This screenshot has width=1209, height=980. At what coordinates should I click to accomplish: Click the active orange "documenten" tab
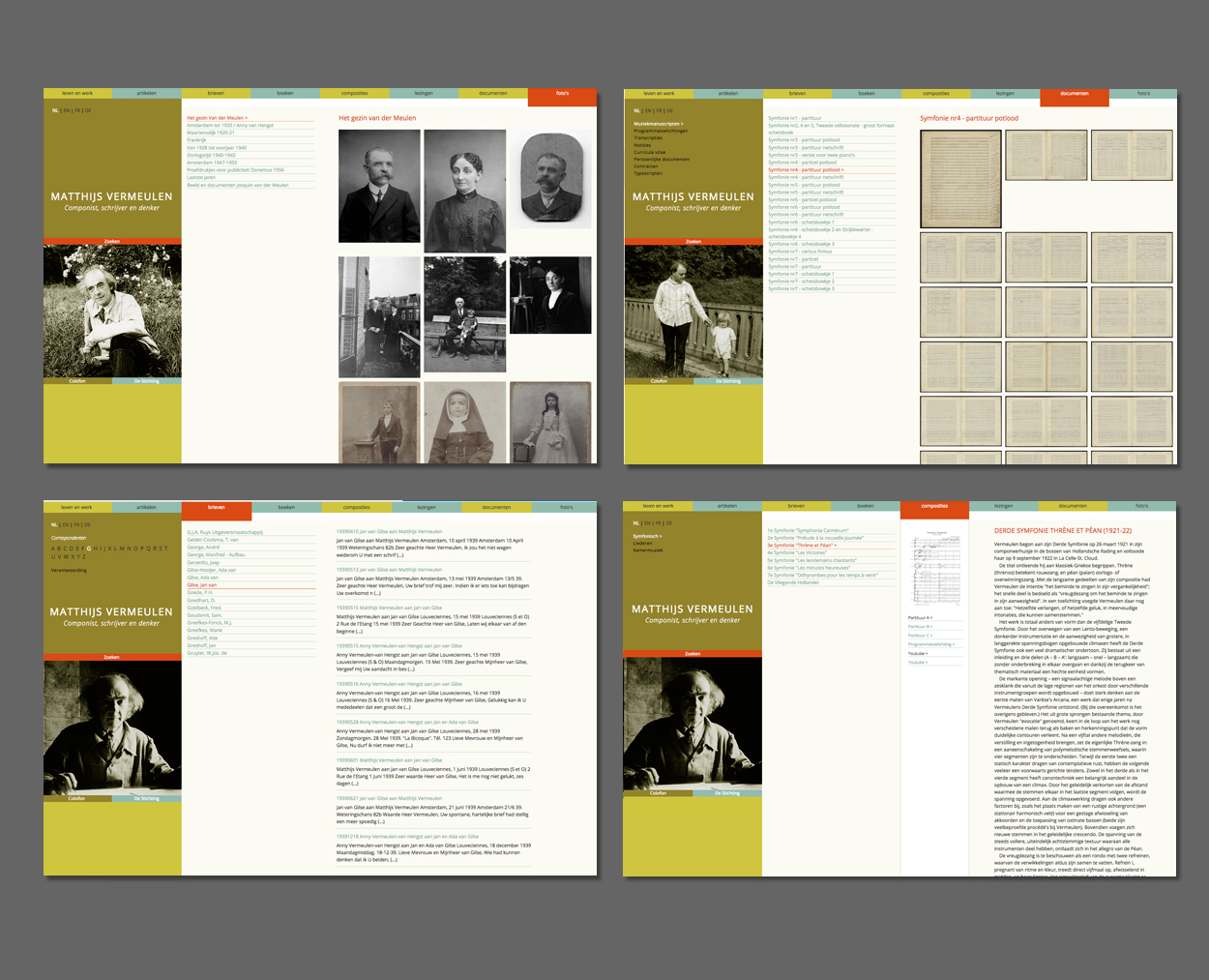pos(1074,95)
